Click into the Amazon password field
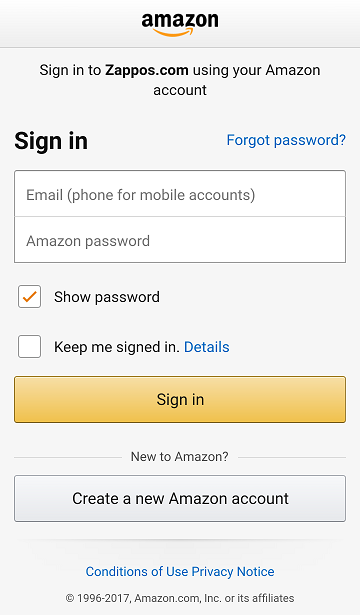 (x=180, y=240)
